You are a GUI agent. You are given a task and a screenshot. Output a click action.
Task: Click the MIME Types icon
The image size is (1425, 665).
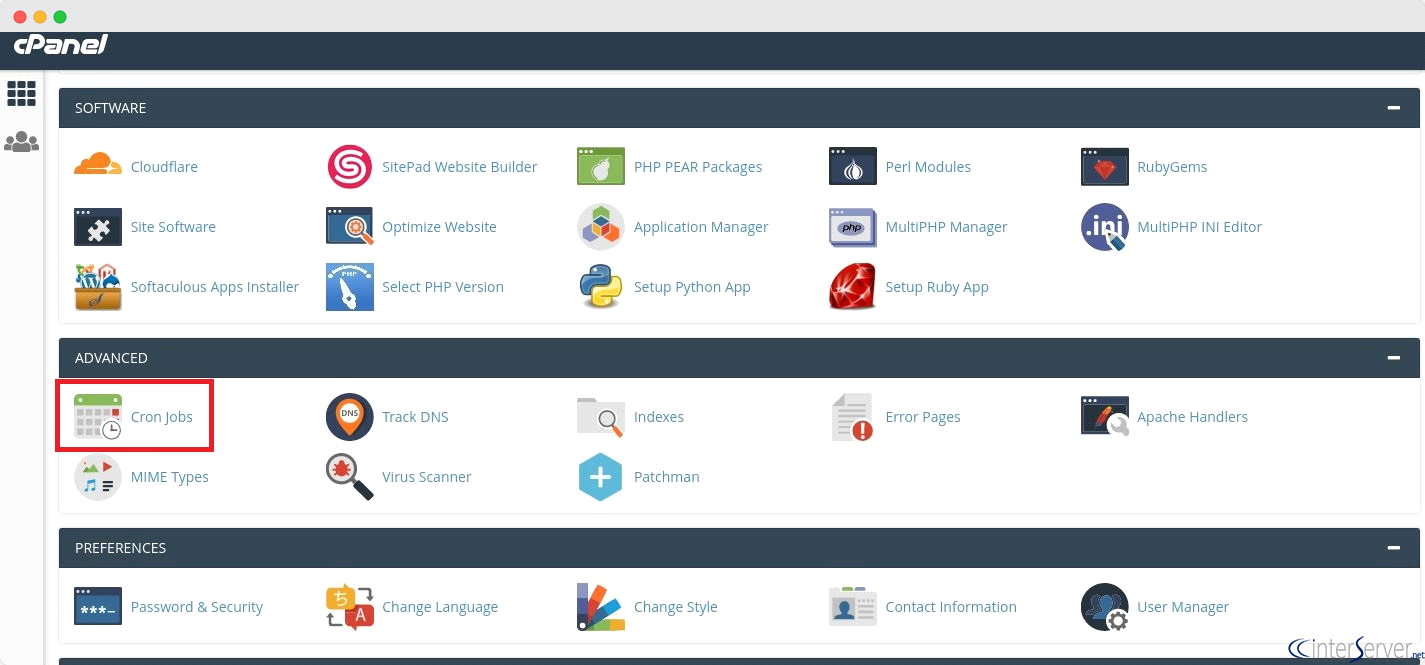tap(98, 477)
